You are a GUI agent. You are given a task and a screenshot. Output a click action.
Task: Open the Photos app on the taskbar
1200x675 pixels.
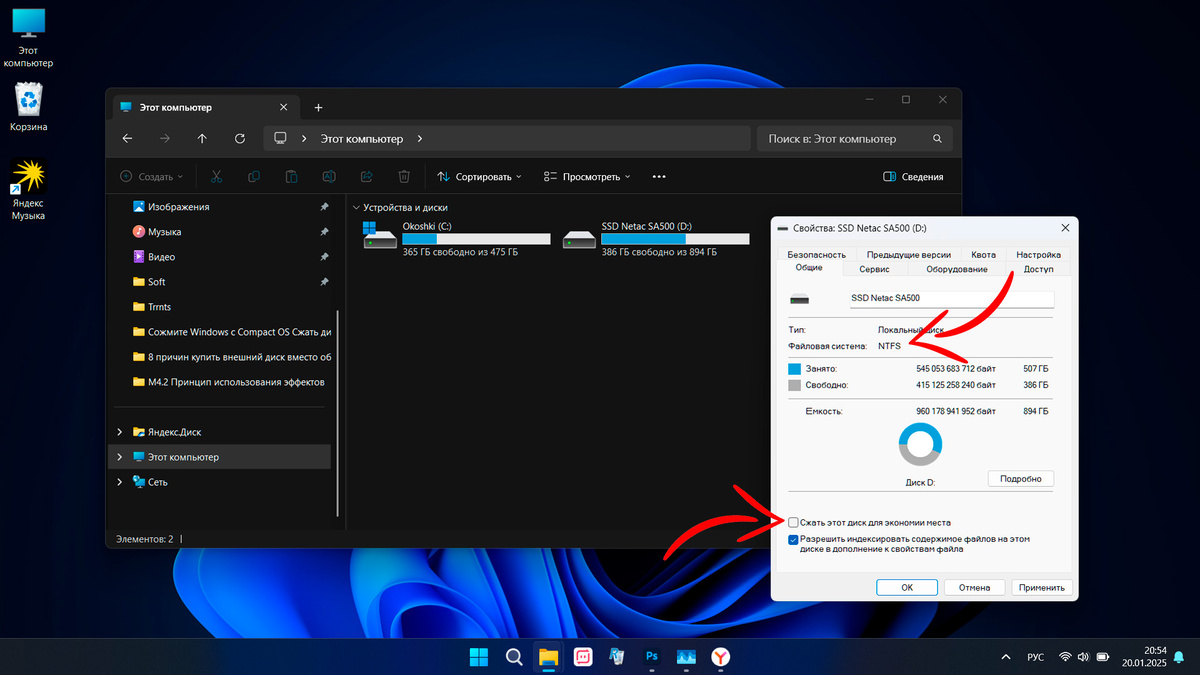(686, 657)
